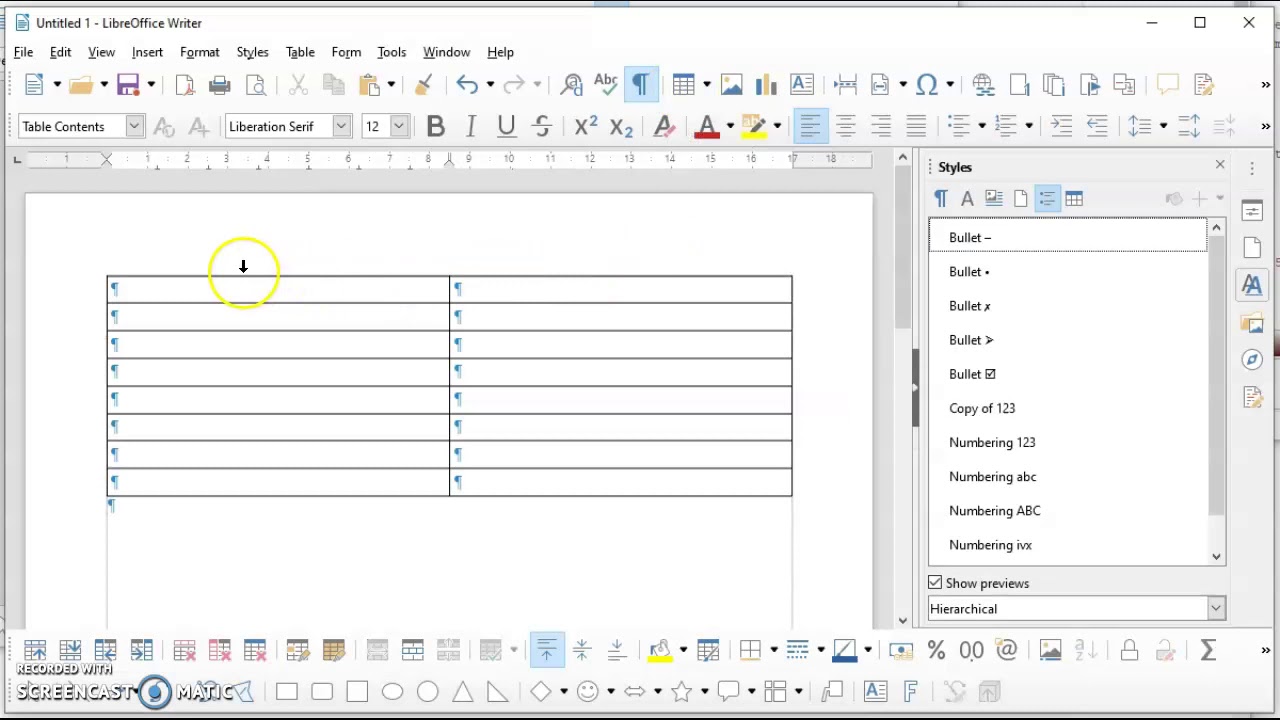Click the Insert Image icon
The image size is (1280, 720).
tap(731, 85)
